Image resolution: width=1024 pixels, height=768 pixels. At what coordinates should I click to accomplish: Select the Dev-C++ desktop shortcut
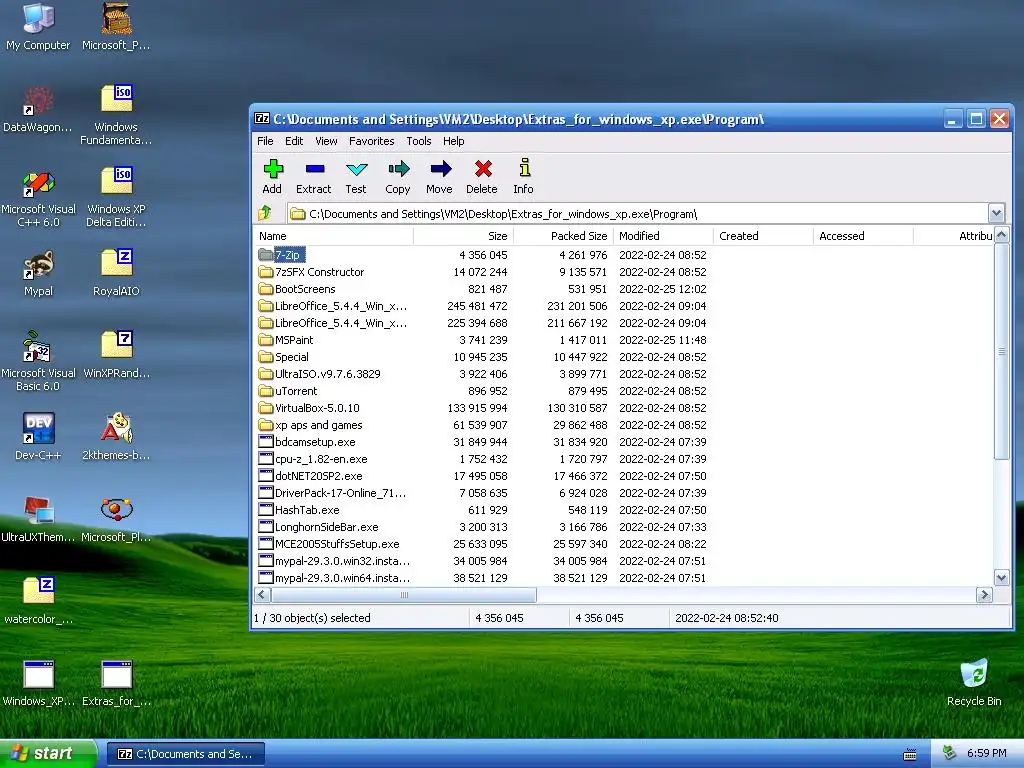coord(38,437)
